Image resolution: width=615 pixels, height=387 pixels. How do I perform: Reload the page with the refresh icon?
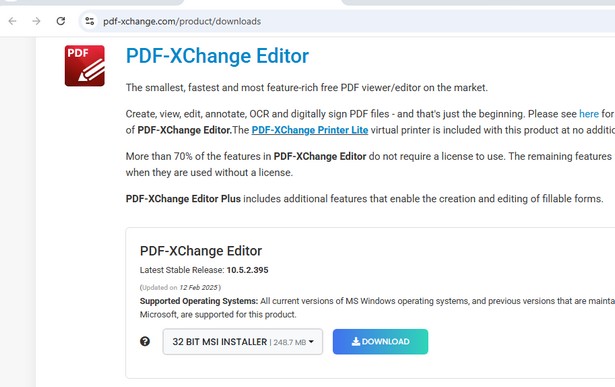[x=61, y=21]
